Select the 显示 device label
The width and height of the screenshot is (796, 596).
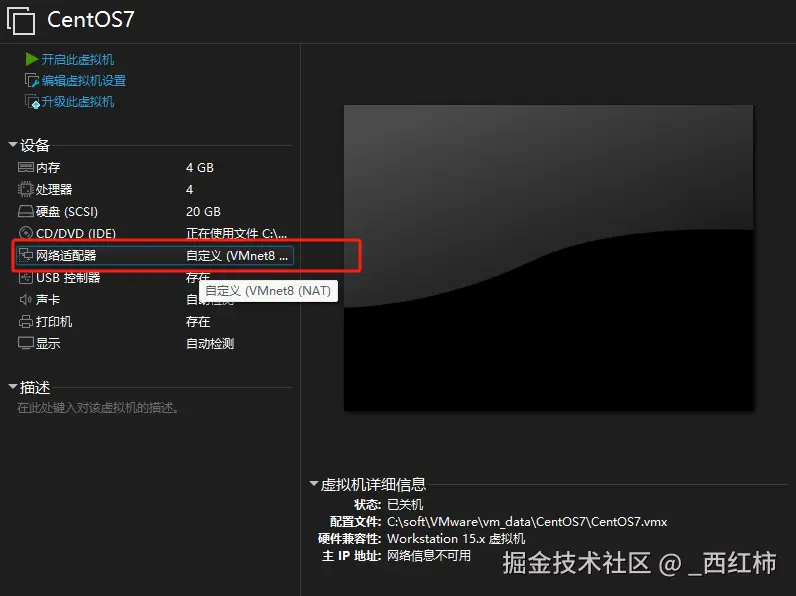tap(48, 344)
